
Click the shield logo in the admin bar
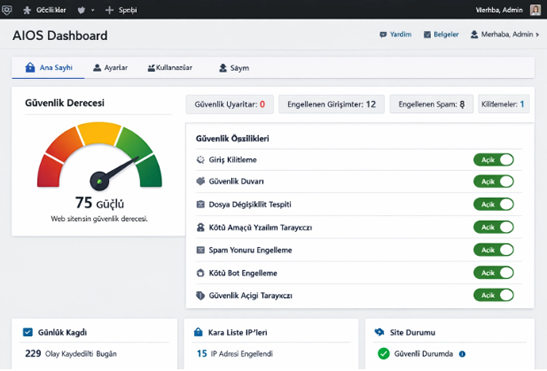click(x=7, y=10)
